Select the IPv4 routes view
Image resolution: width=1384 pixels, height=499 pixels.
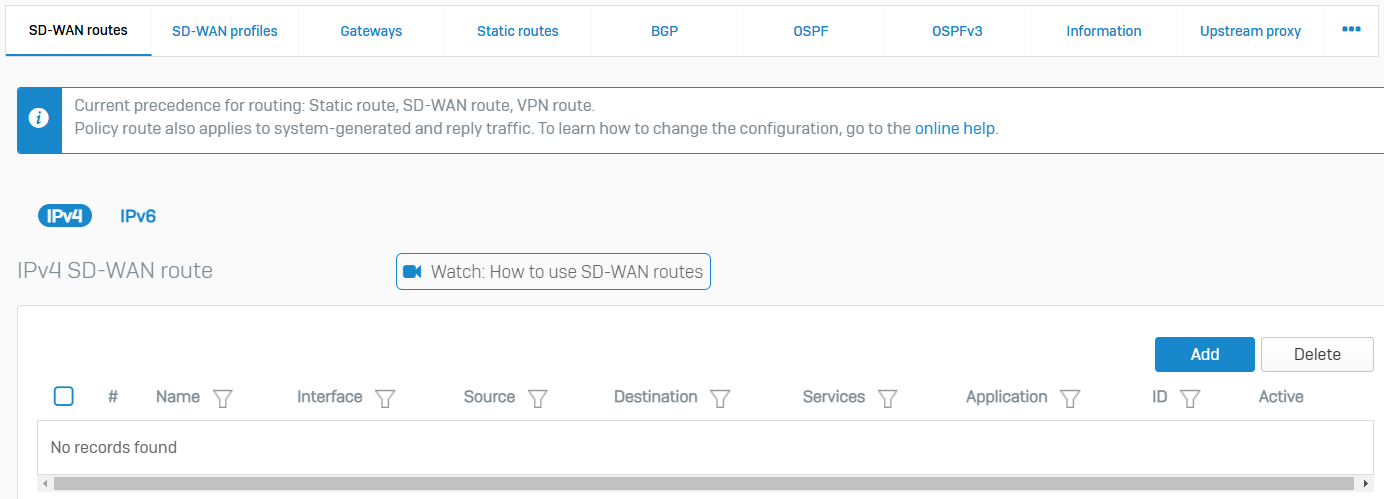click(65, 216)
